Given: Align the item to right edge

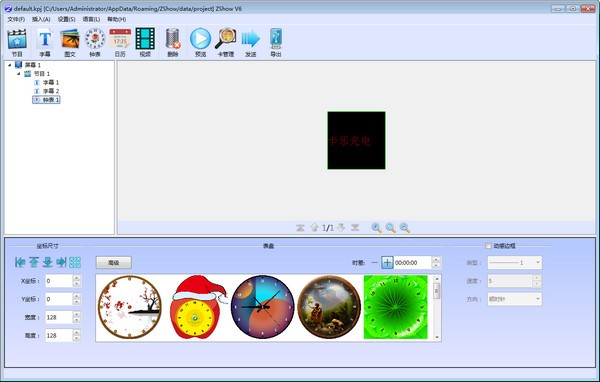Looking at the screenshot, I should (61, 262).
